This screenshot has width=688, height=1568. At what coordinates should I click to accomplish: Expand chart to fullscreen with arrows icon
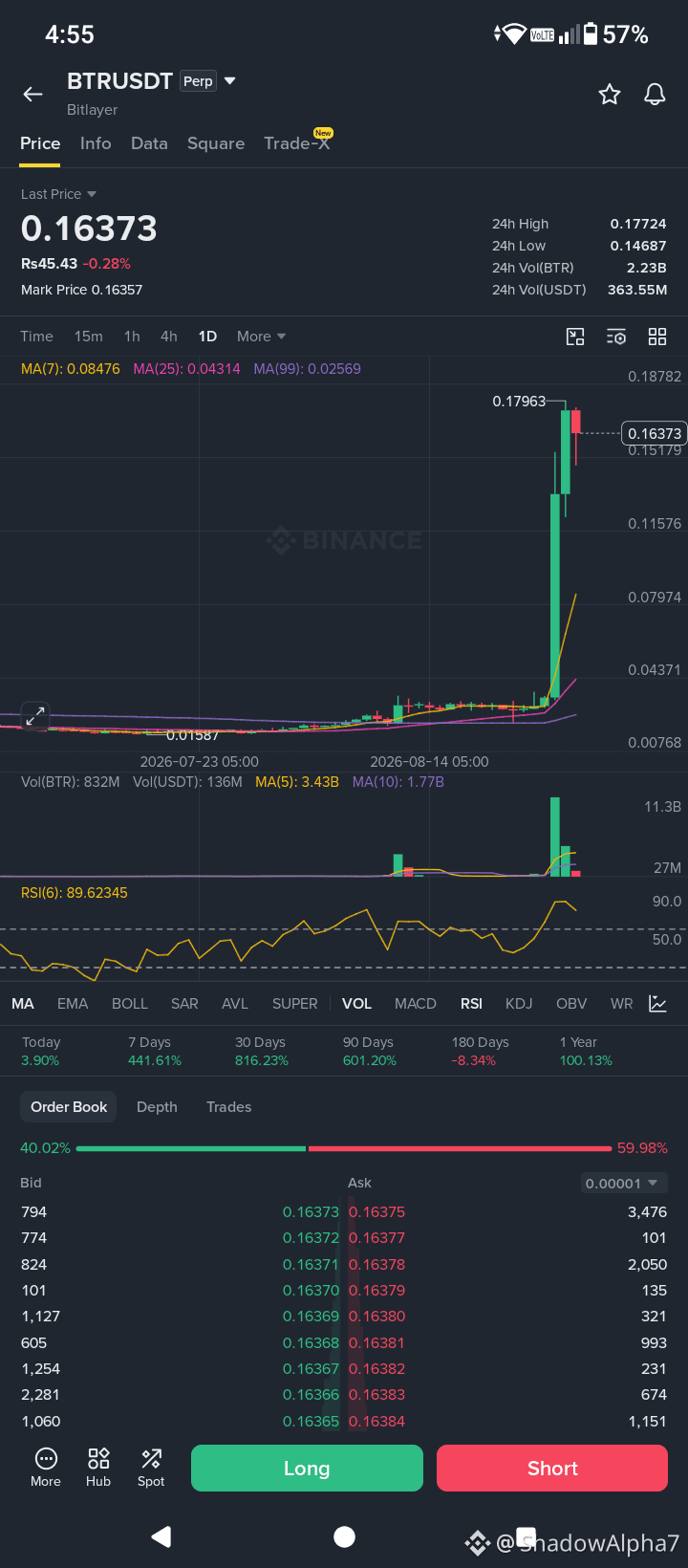[35, 715]
